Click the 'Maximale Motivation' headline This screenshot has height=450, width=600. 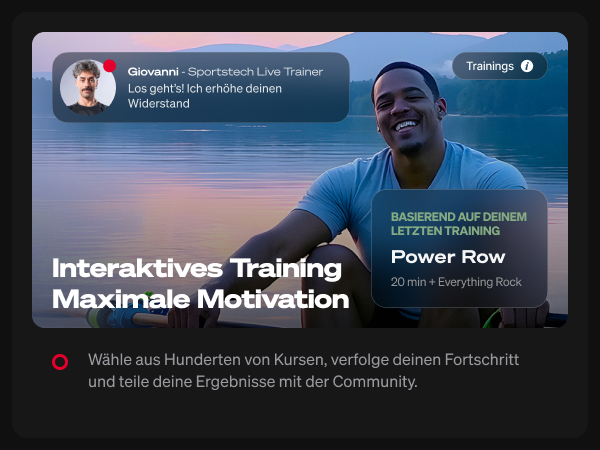(x=201, y=299)
